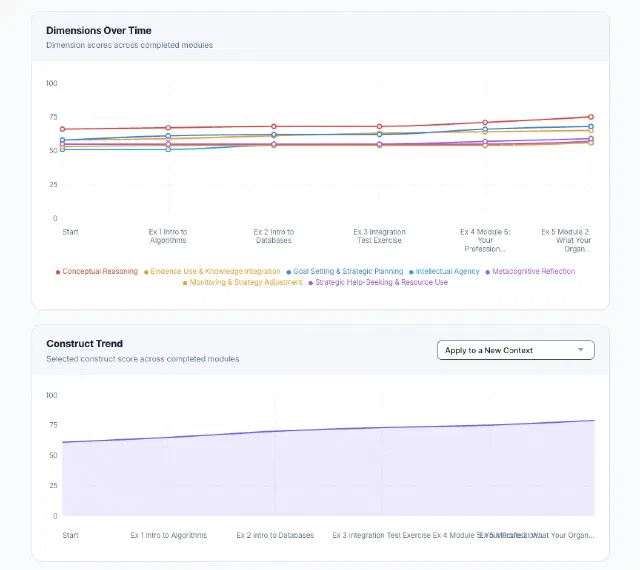This screenshot has width=640, height=570.
Task: Toggle Conceptual Reasoning legend item
Action: (97, 272)
